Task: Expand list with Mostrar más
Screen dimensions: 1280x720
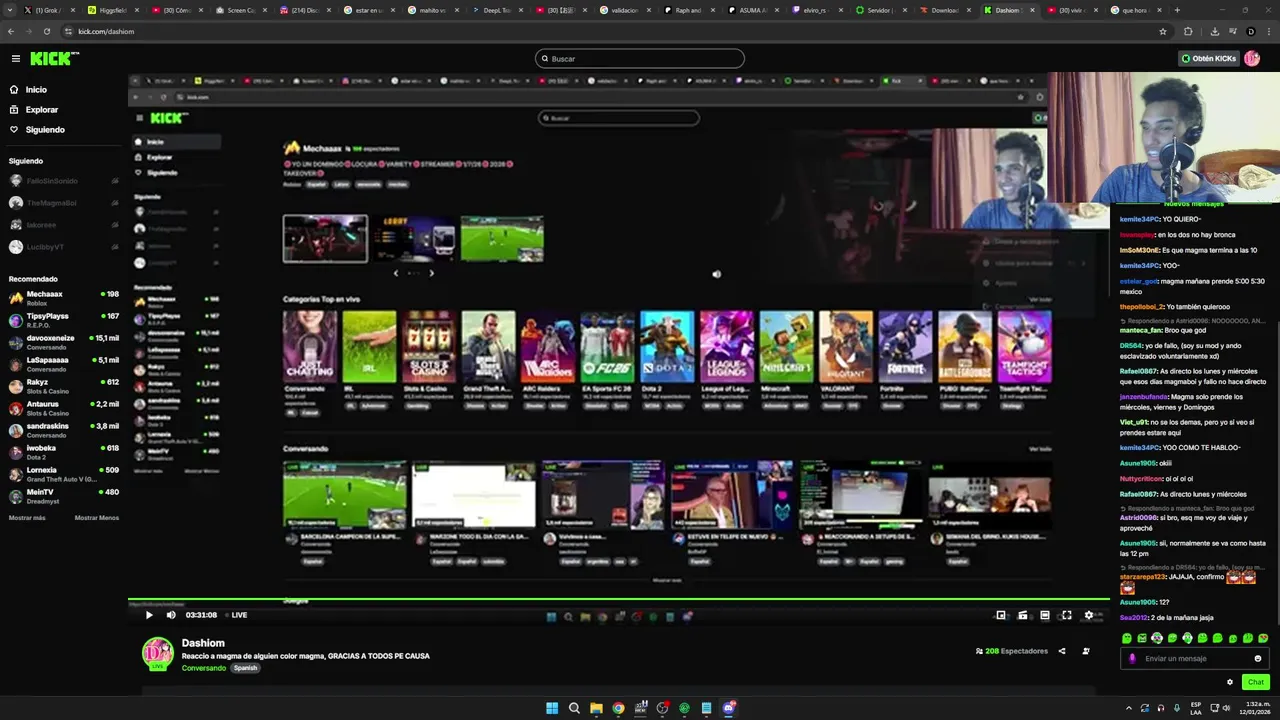Action: [x=27, y=518]
